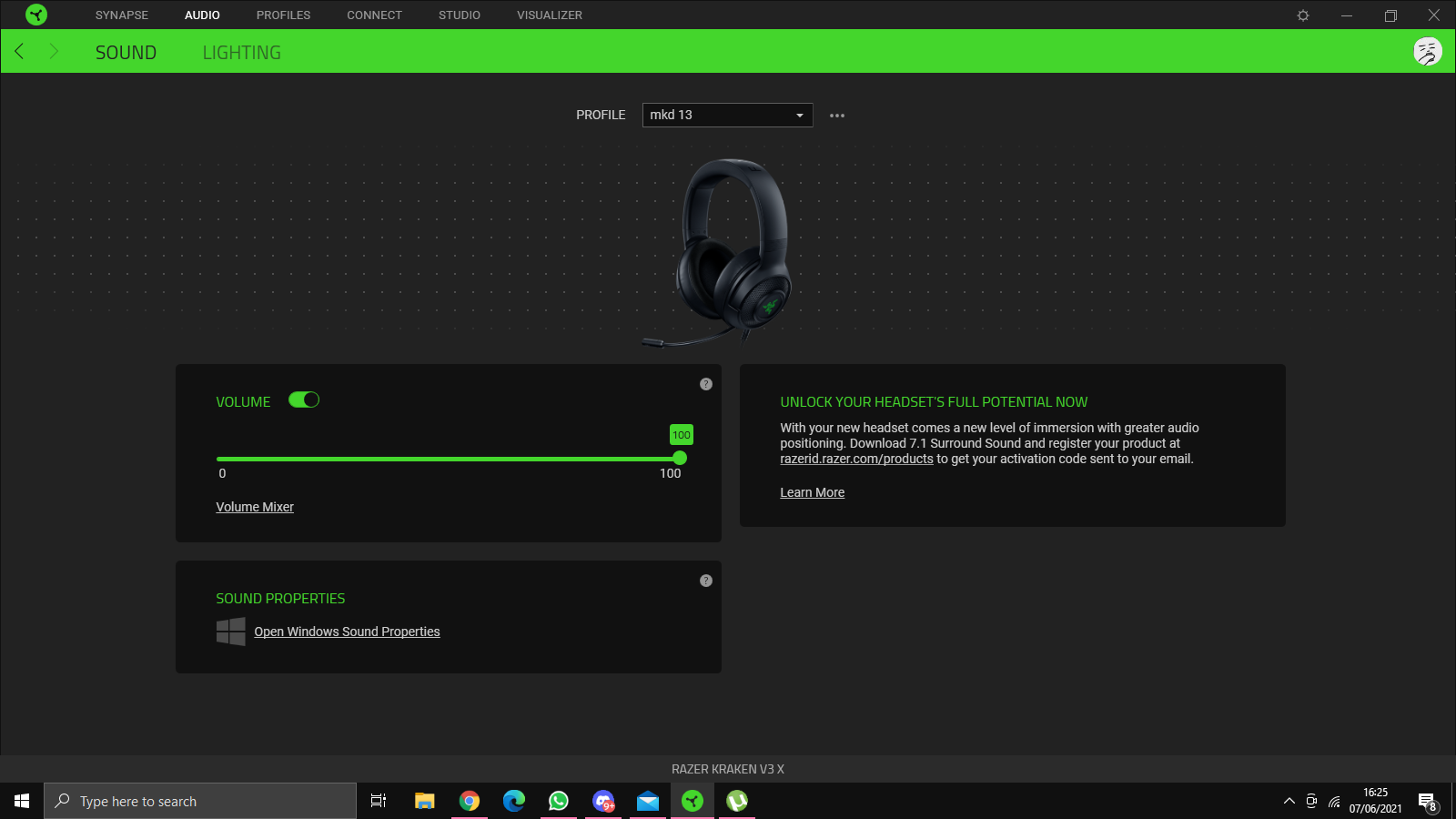Viewport: 1456px width, 819px height.
Task: Close the Razer Synapse window
Action: (x=1434, y=15)
